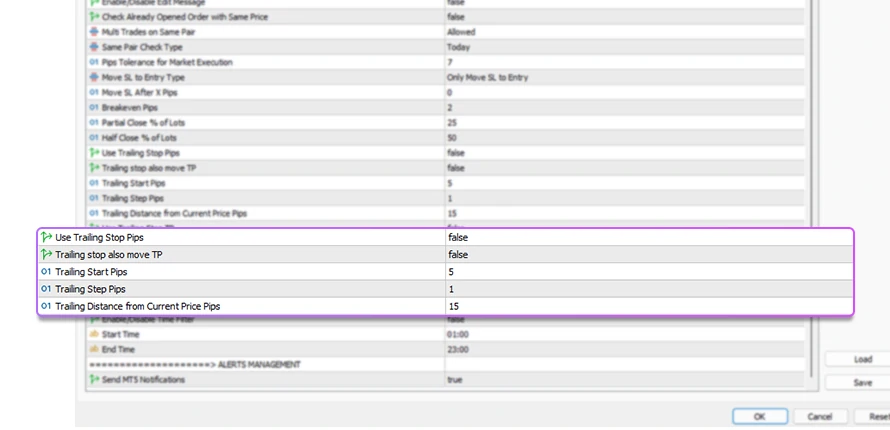Image resolution: width=890 pixels, height=430 pixels.
Task: Click the enum icon next to Multi Trades on Same Pair
Action: click(x=94, y=32)
